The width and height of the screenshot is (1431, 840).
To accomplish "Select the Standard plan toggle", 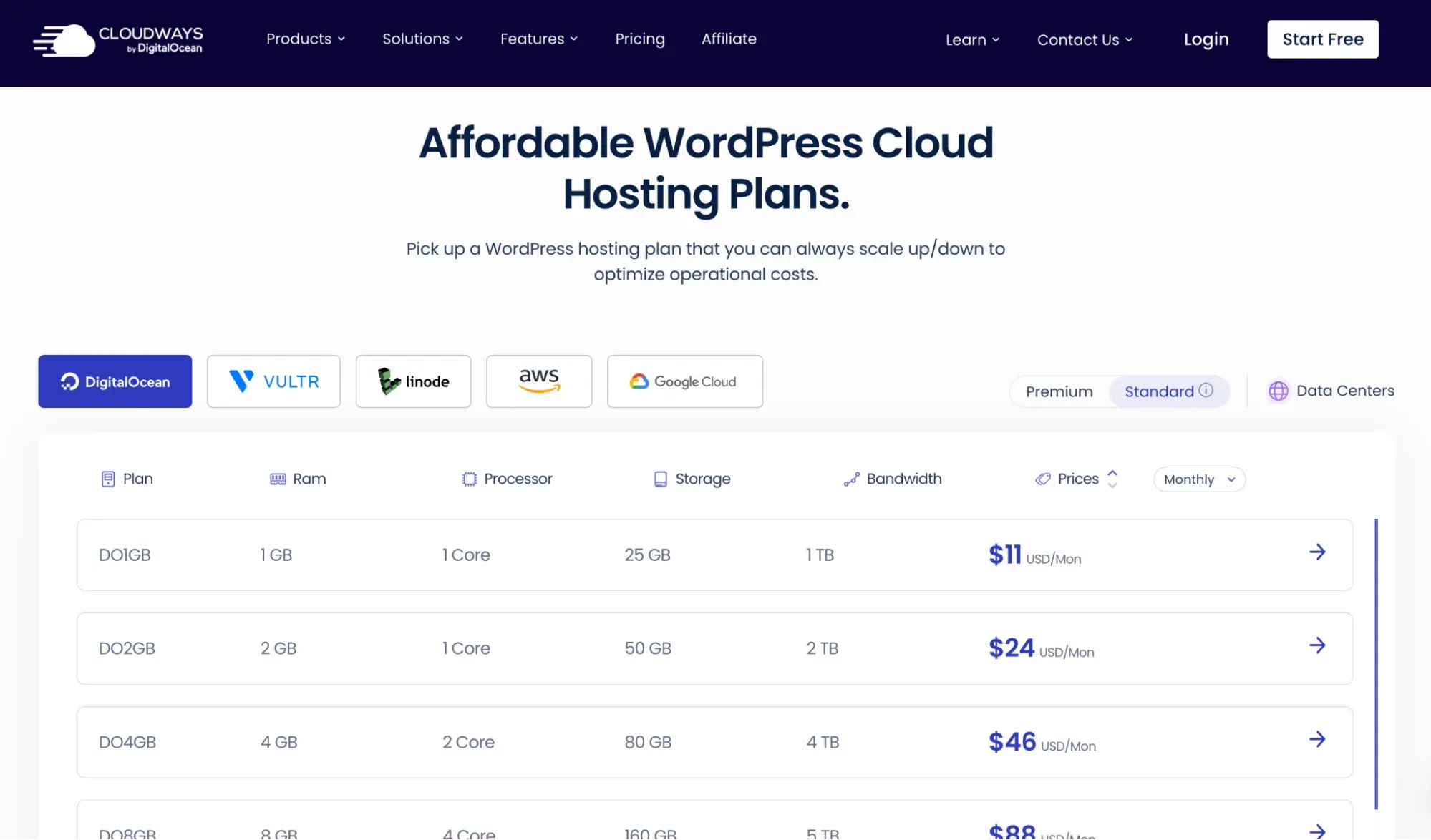I will click(x=1168, y=391).
